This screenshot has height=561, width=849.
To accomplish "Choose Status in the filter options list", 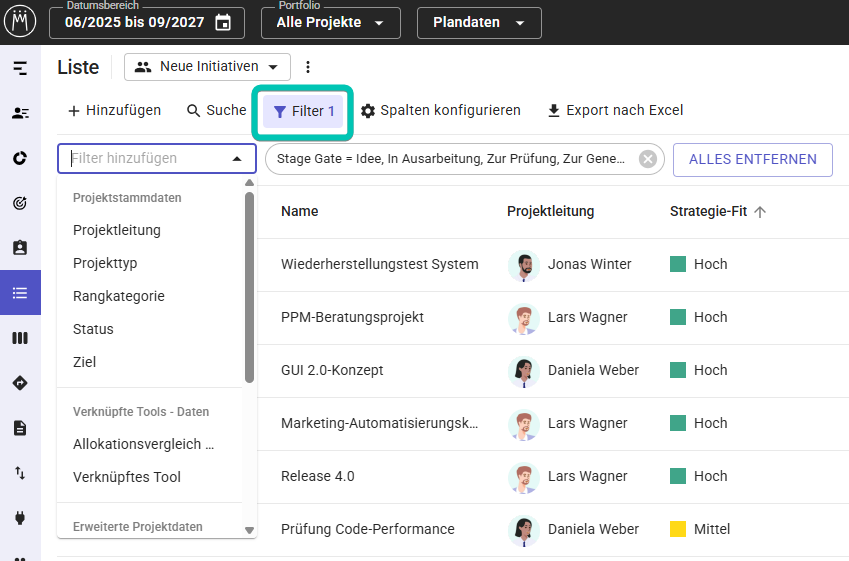I will [x=93, y=329].
